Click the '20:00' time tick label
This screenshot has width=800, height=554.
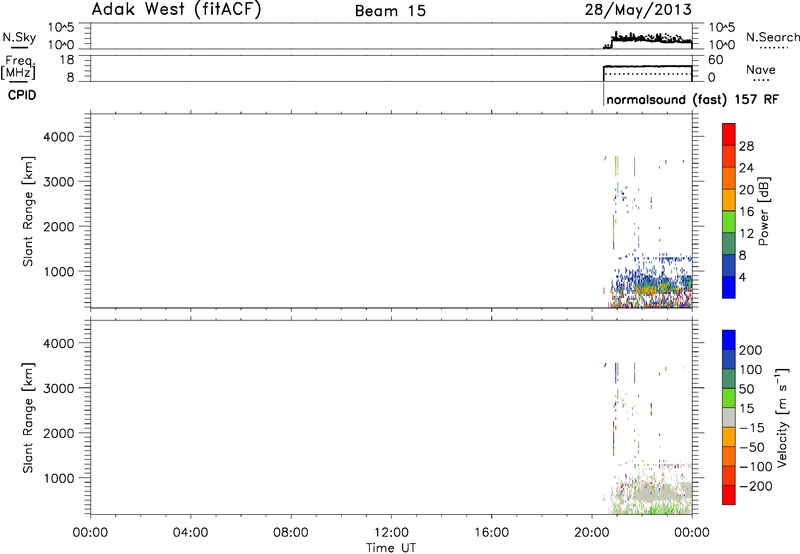[592, 533]
